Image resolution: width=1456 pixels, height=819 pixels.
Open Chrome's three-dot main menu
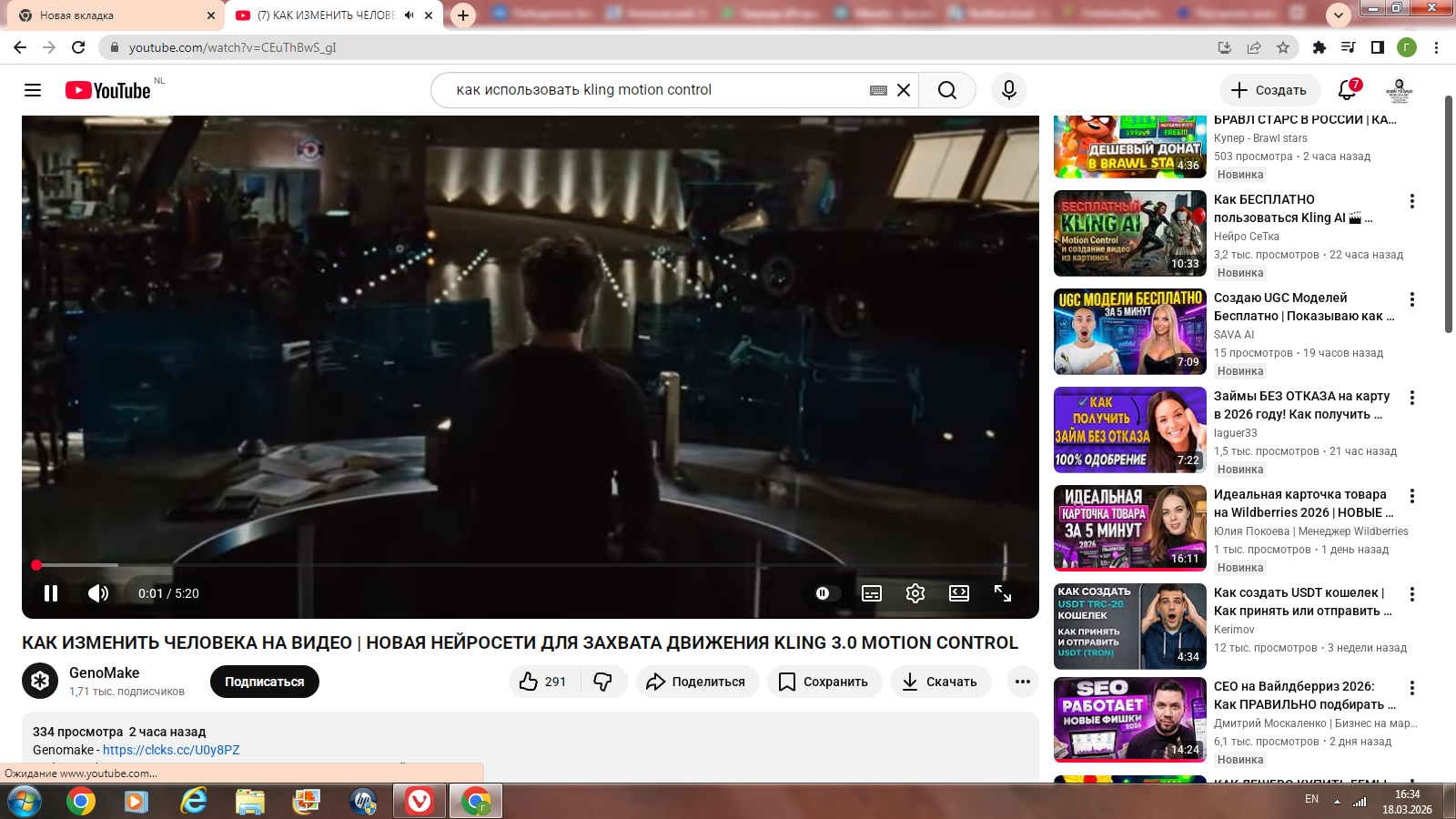(1436, 47)
